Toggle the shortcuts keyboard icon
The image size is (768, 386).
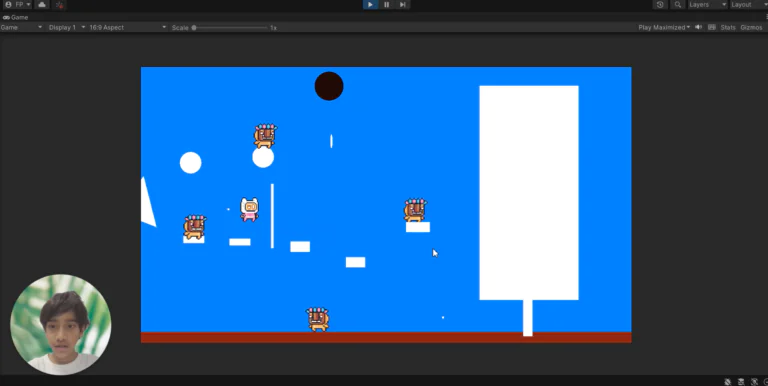pos(712,27)
